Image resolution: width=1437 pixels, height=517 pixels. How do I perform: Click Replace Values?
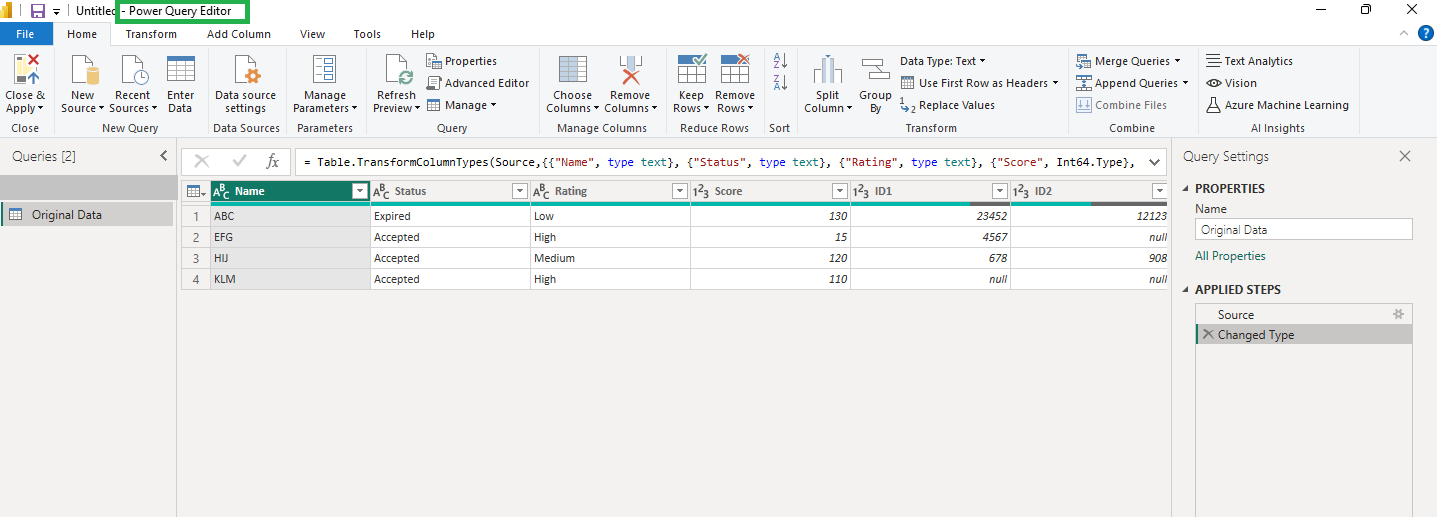[x=947, y=105]
